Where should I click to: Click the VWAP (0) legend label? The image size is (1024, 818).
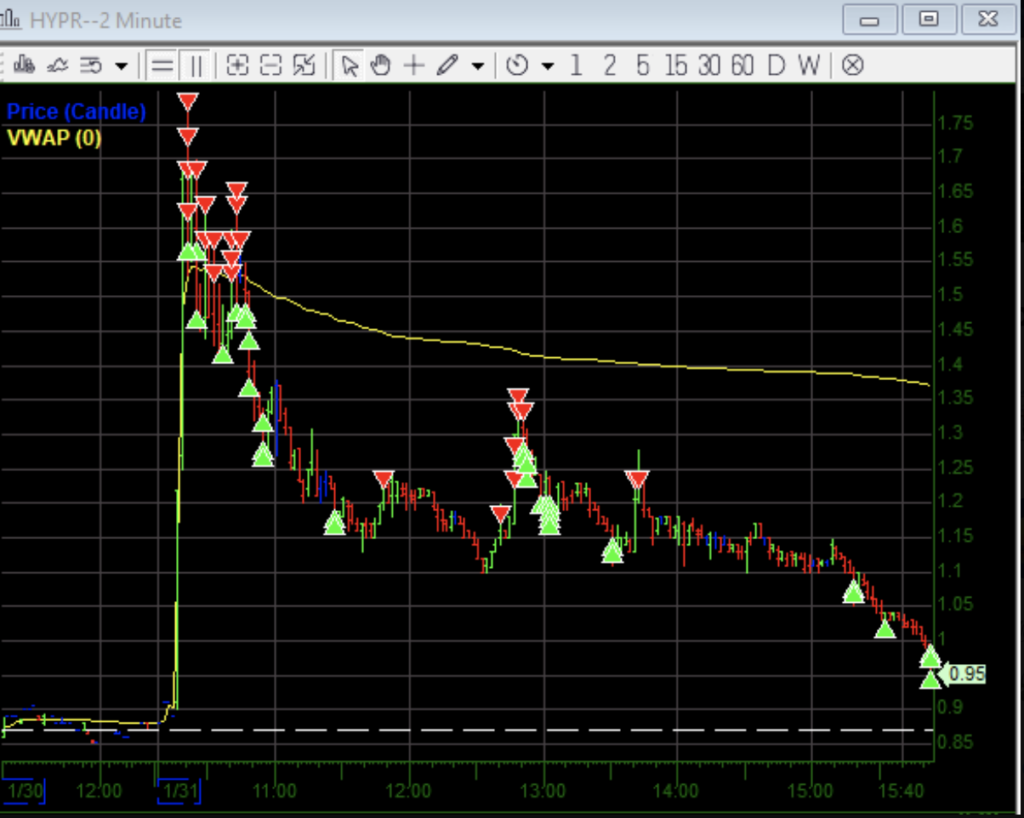[54, 138]
